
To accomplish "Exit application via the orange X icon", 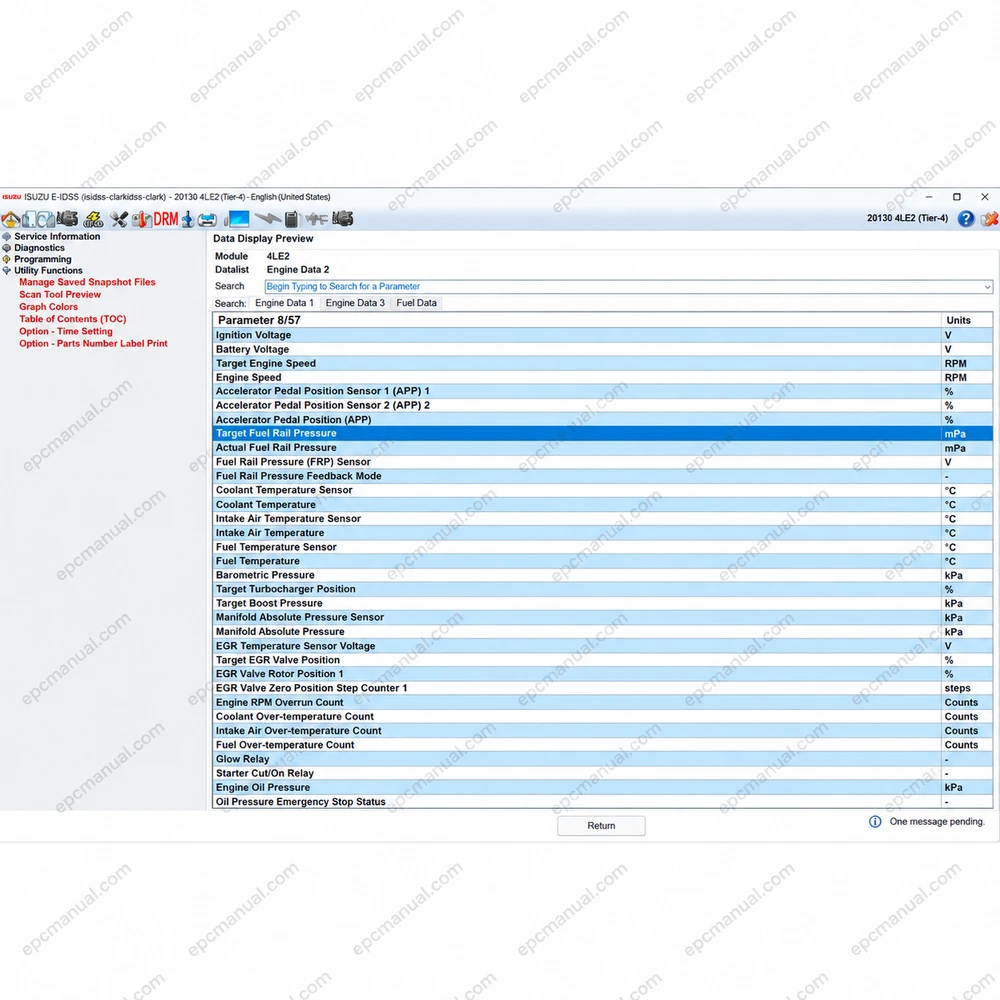I will (990, 219).
